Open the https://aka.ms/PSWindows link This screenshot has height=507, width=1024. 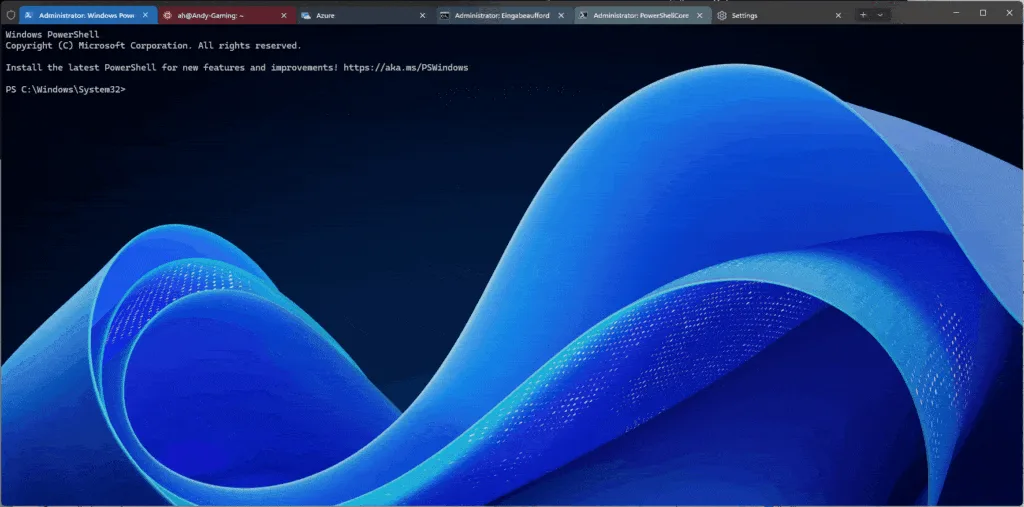pyautogui.click(x=406, y=67)
